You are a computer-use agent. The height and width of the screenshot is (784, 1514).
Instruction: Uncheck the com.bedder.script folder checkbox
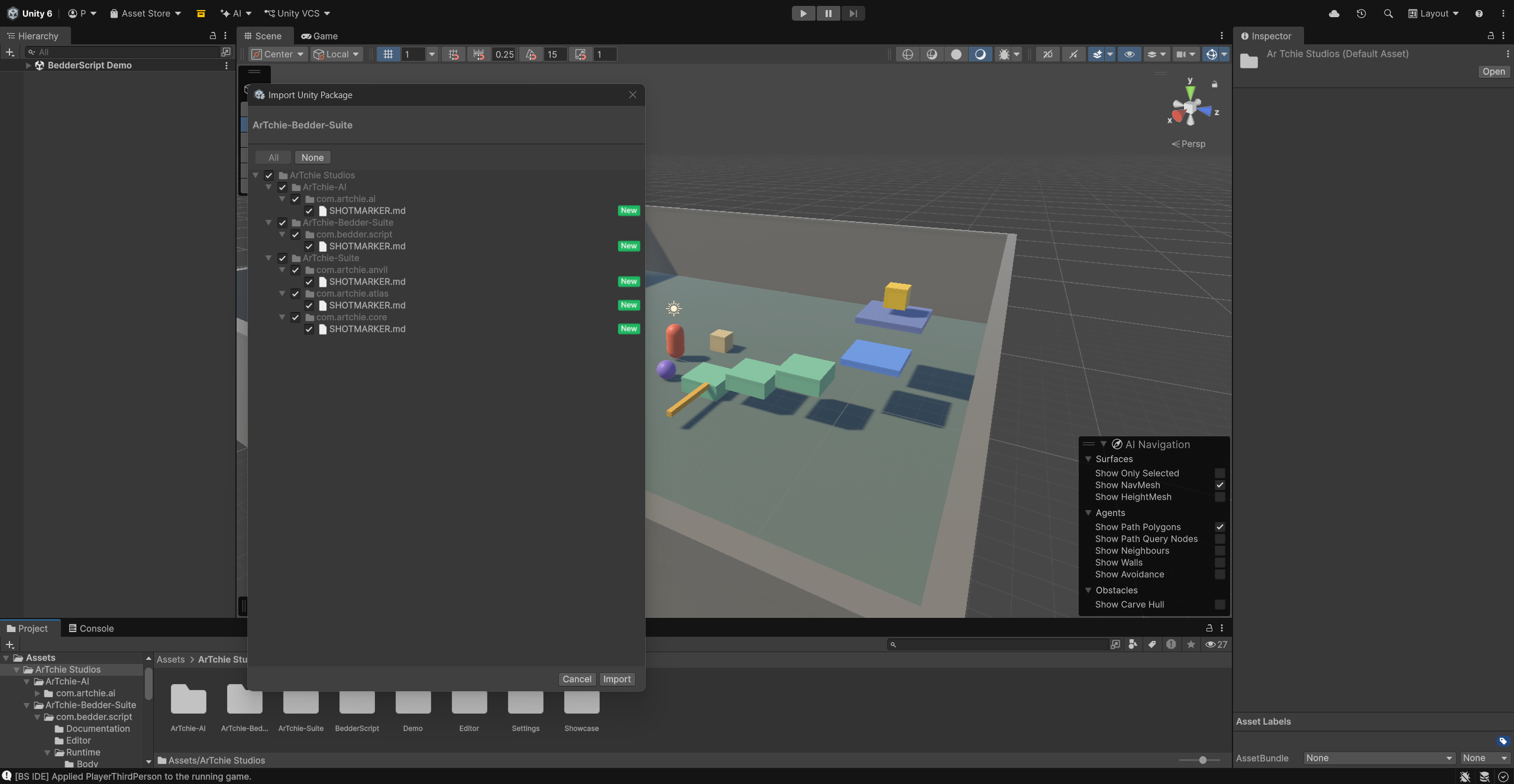pyautogui.click(x=296, y=235)
